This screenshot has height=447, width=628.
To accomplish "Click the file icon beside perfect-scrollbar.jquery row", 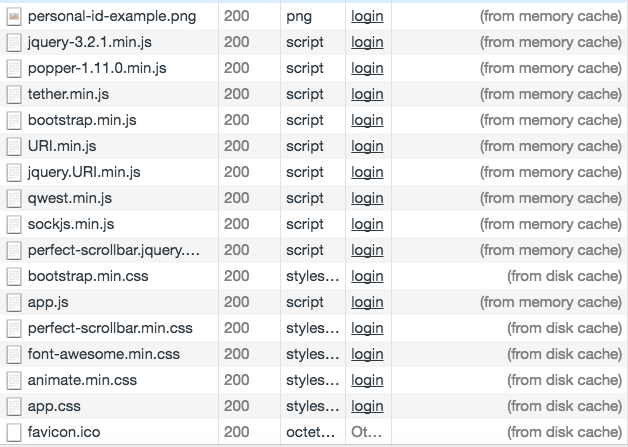I will click(x=14, y=251).
